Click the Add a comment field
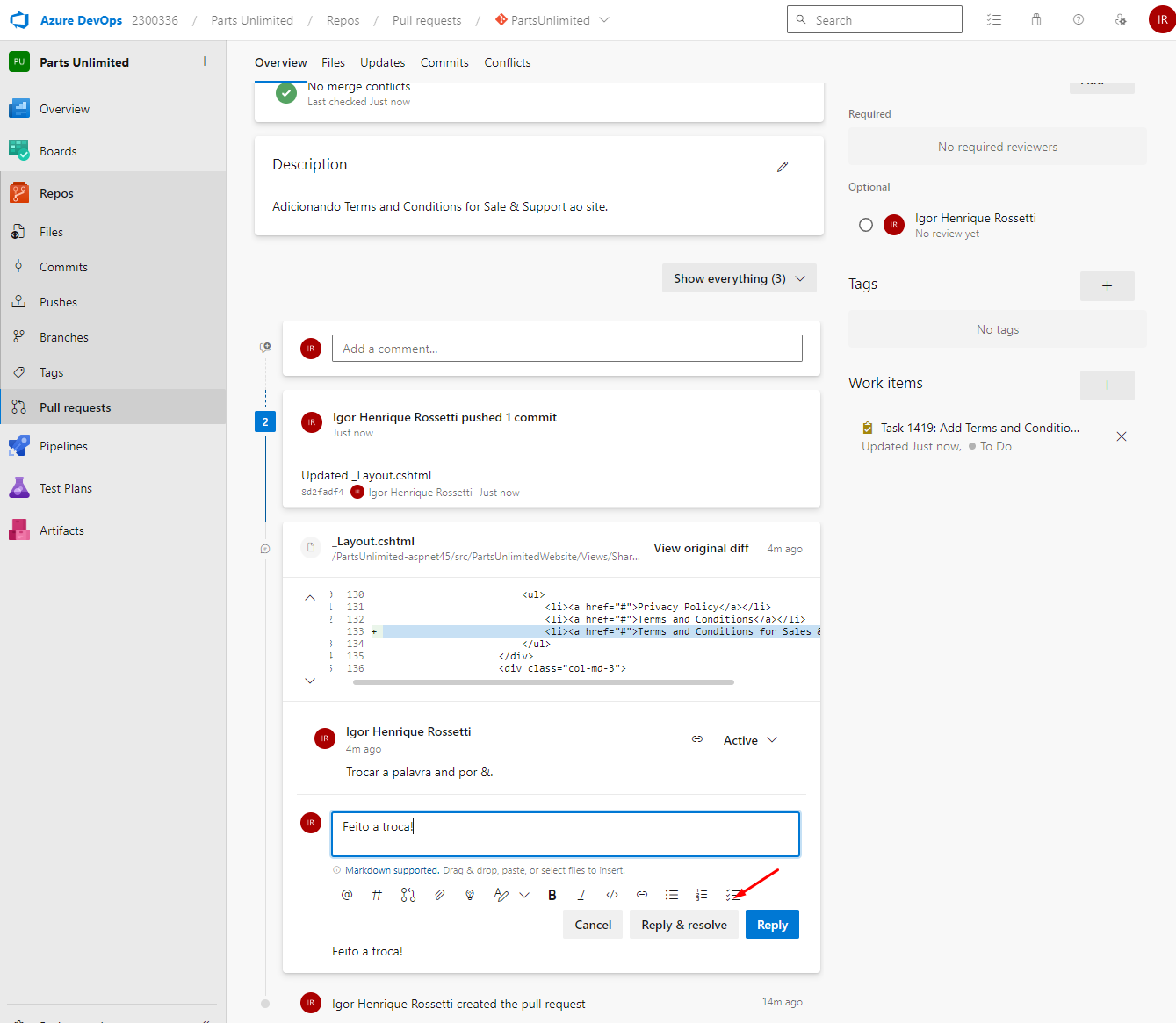Screen dimensions: 1176x1023 pyautogui.click(x=567, y=349)
